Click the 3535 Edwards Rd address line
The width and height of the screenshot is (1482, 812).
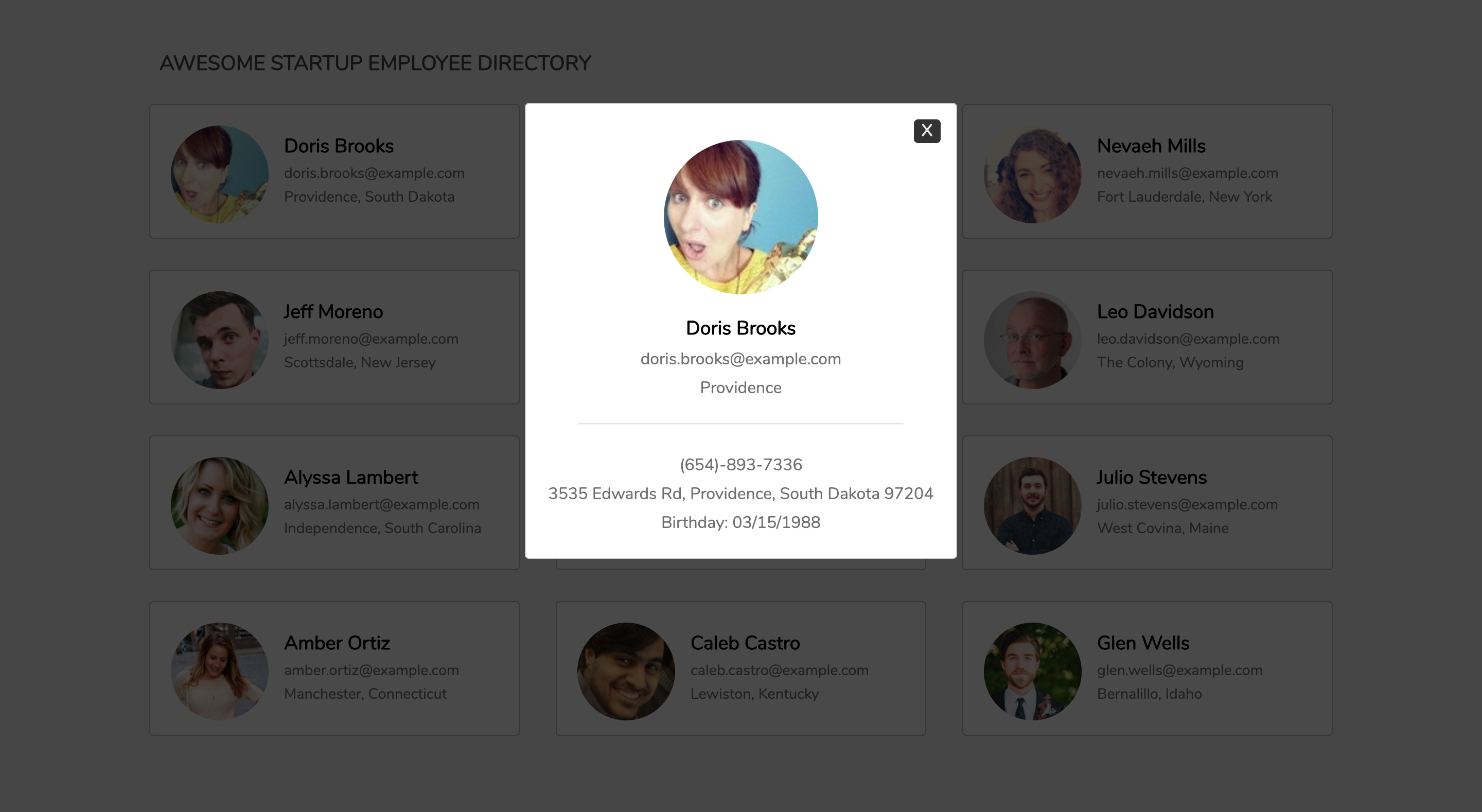pos(740,494)
